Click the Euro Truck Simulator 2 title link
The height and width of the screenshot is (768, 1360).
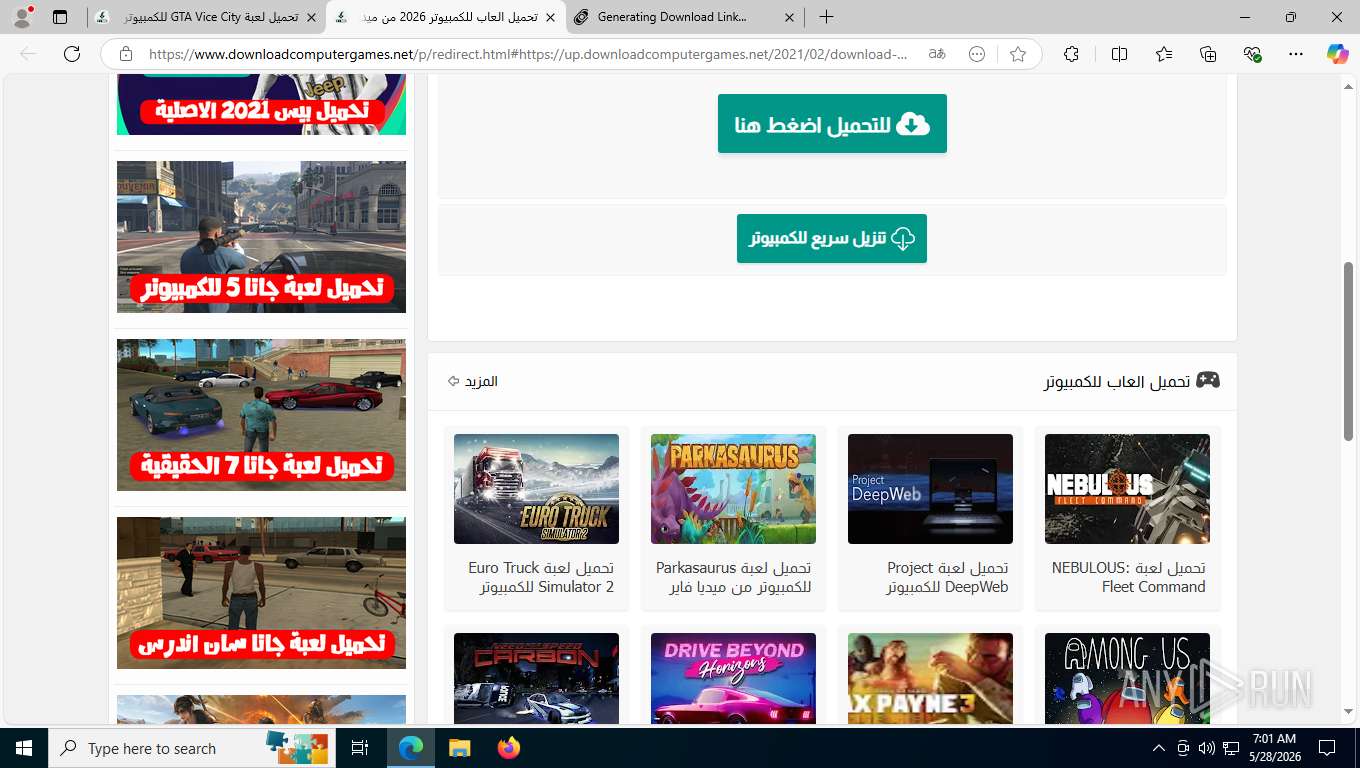point(541,577)
